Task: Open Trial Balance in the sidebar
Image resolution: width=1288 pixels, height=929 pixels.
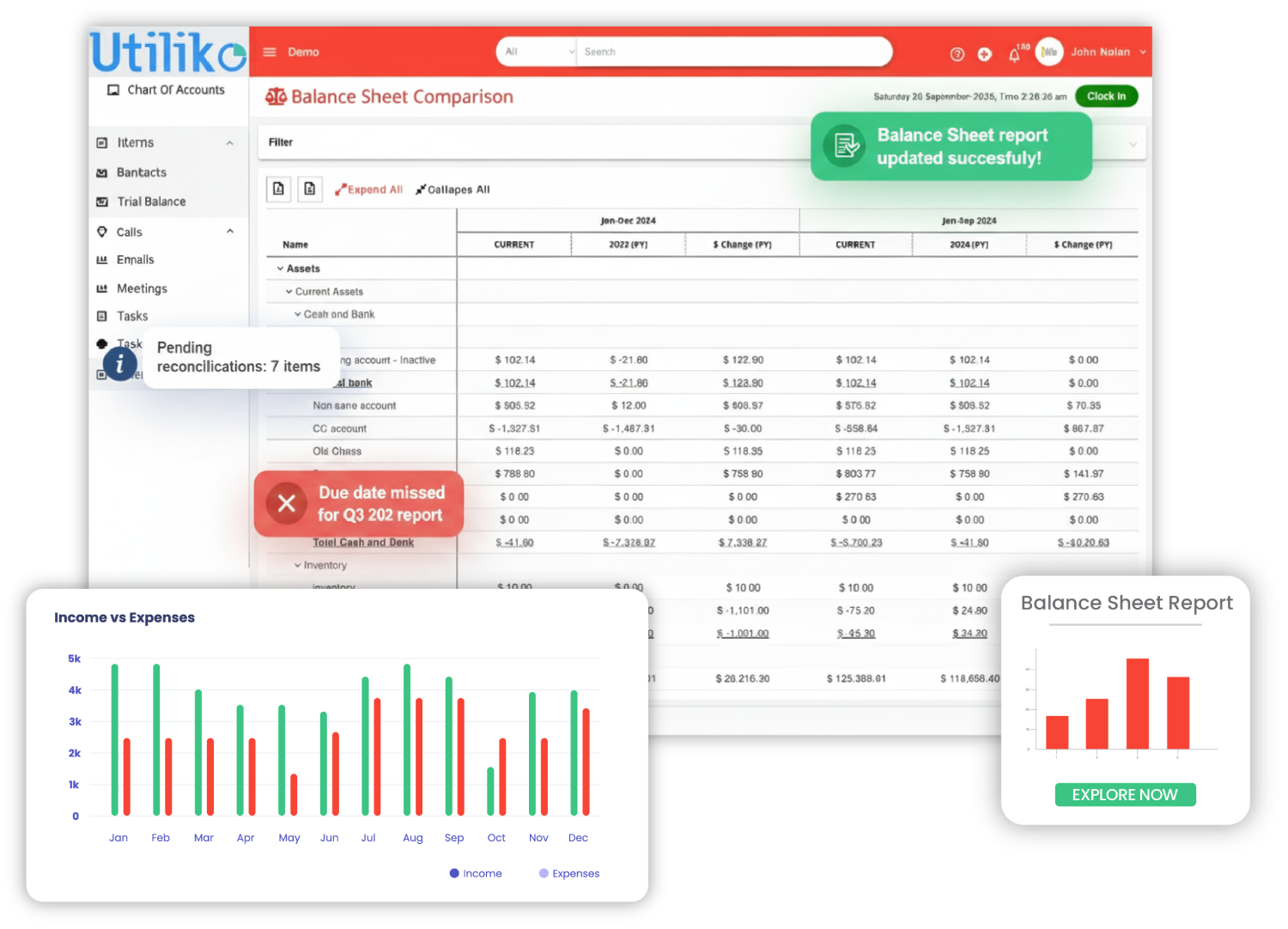Action: point(151,202)
